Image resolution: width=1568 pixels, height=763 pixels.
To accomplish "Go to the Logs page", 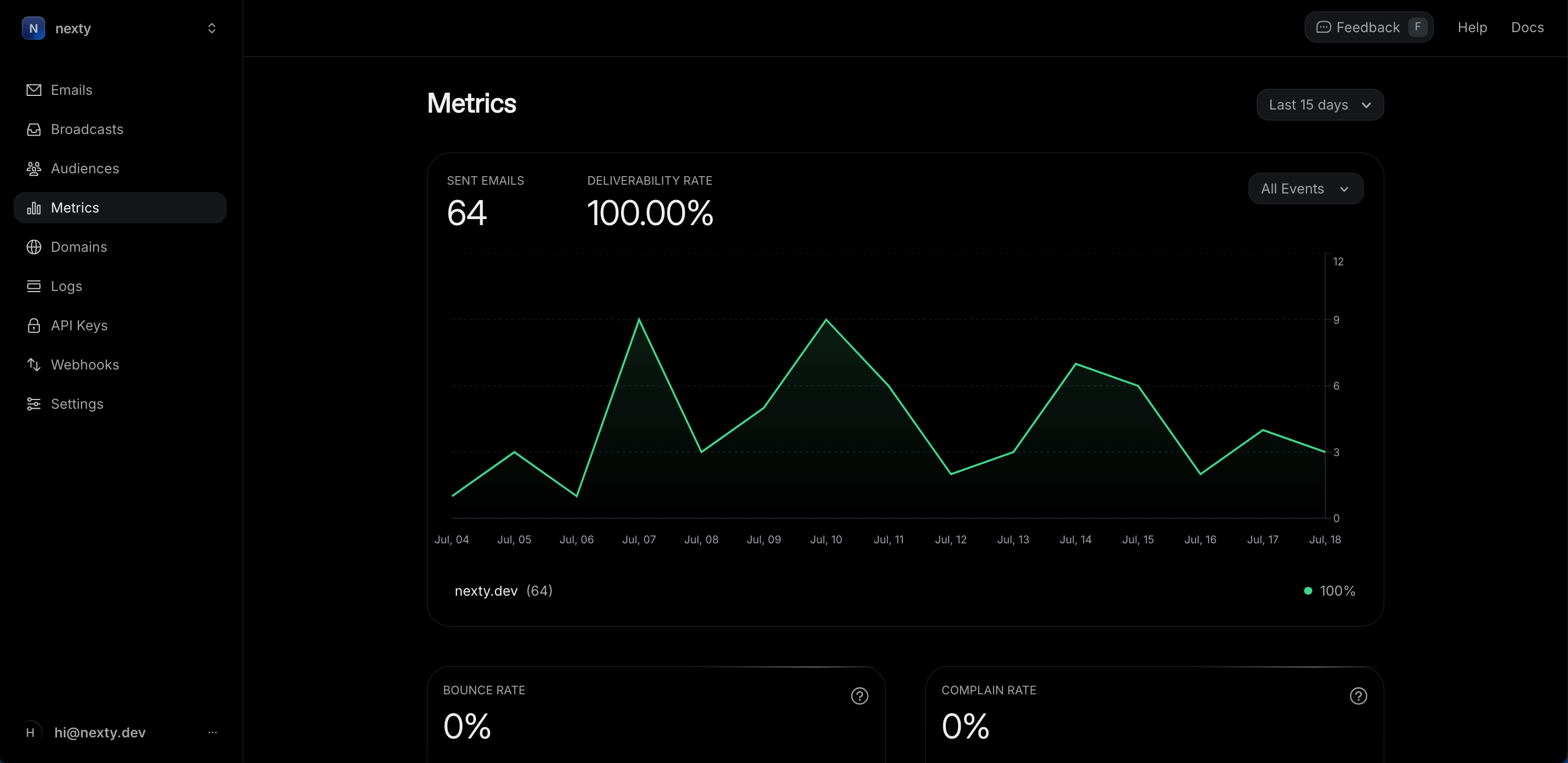I will coord(67,286).
